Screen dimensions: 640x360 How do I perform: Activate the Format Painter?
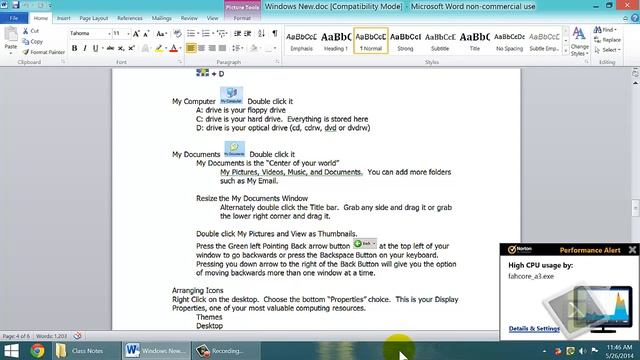point(44,52)
